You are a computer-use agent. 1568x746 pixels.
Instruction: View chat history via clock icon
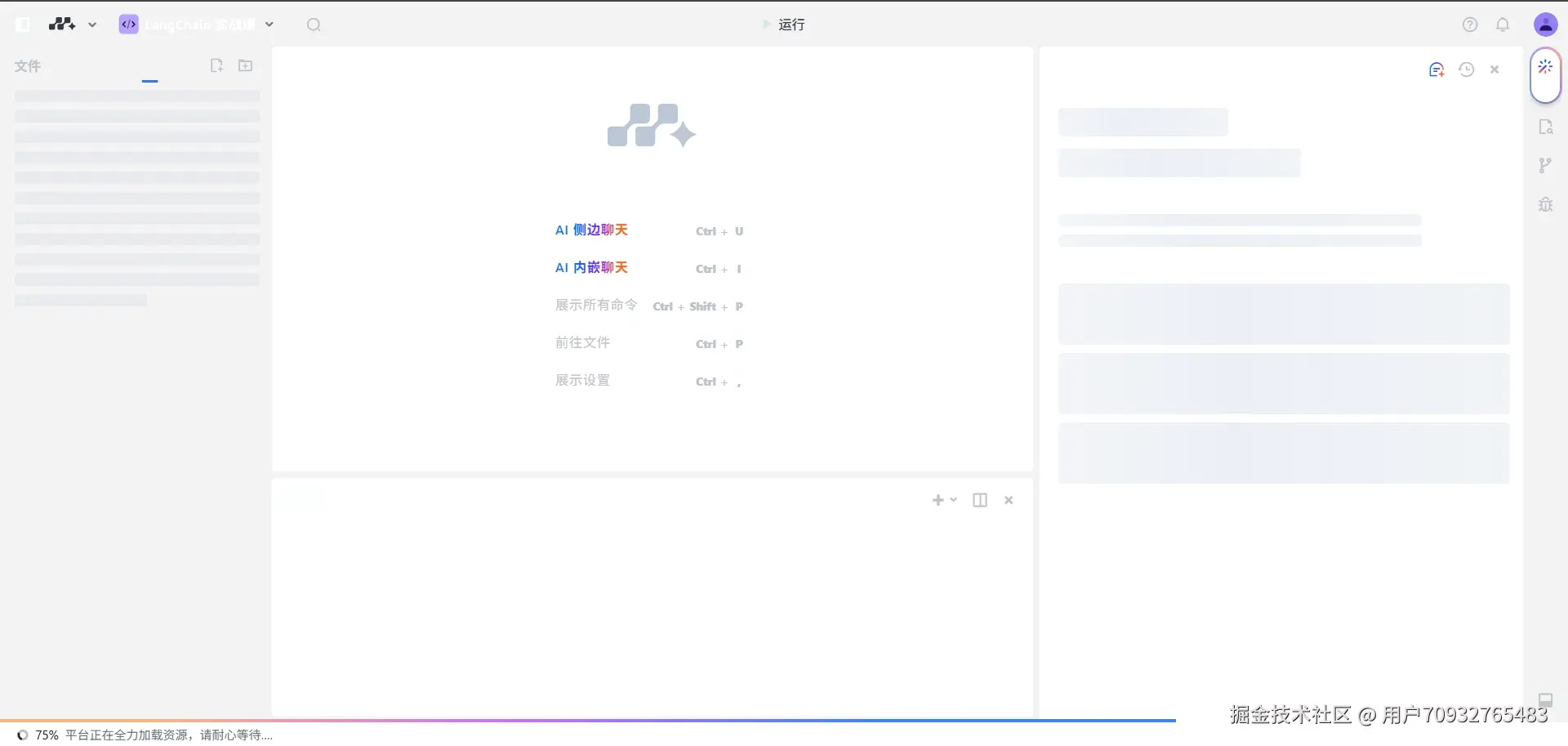coord(1467,69)
